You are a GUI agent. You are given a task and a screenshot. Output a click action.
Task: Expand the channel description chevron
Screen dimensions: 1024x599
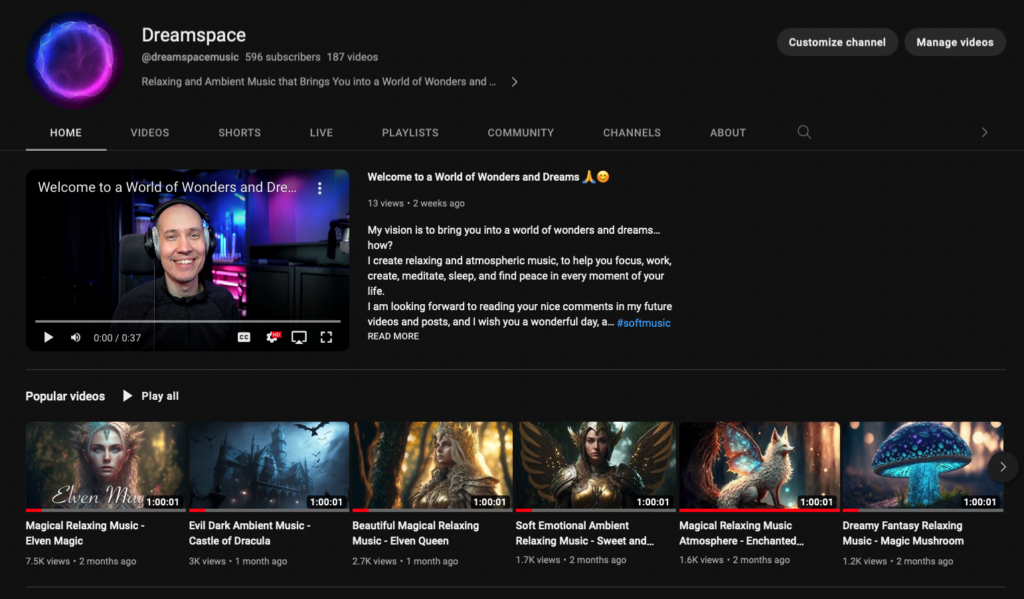pyautogui.click(x=515, y=82)
